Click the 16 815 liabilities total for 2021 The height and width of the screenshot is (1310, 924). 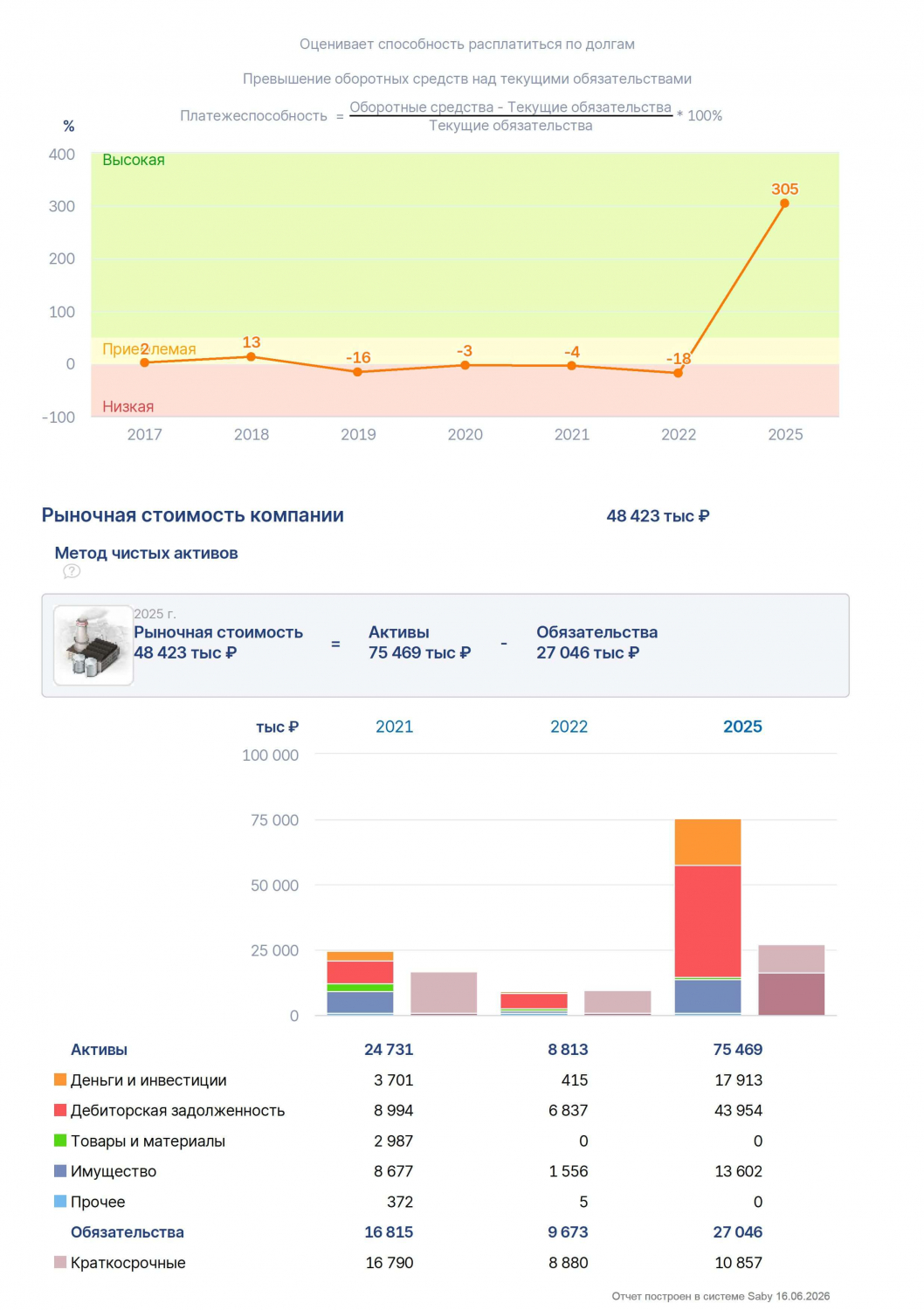[389, 1232]
